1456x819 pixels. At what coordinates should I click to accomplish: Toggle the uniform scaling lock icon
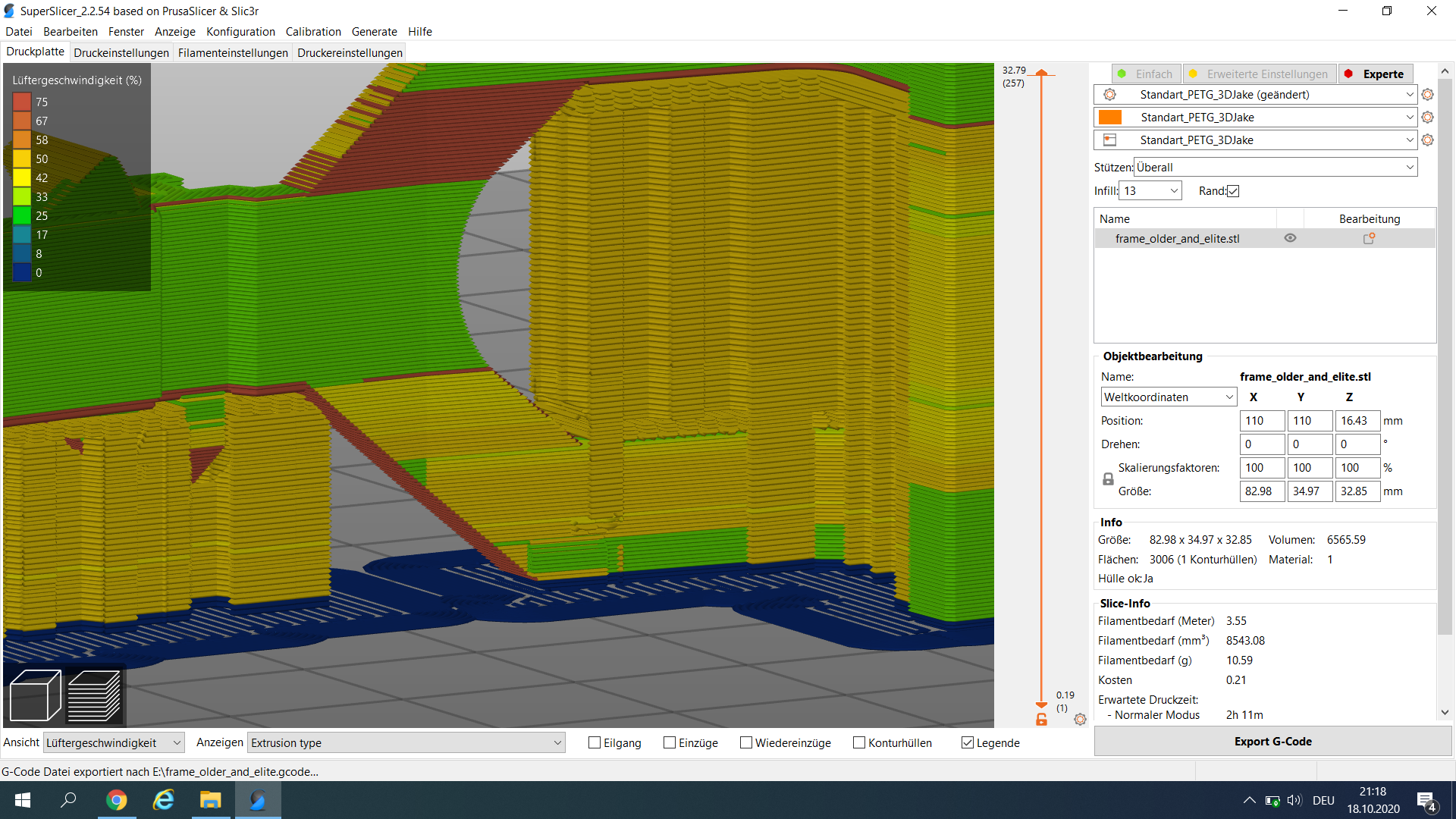point(1108,479)
